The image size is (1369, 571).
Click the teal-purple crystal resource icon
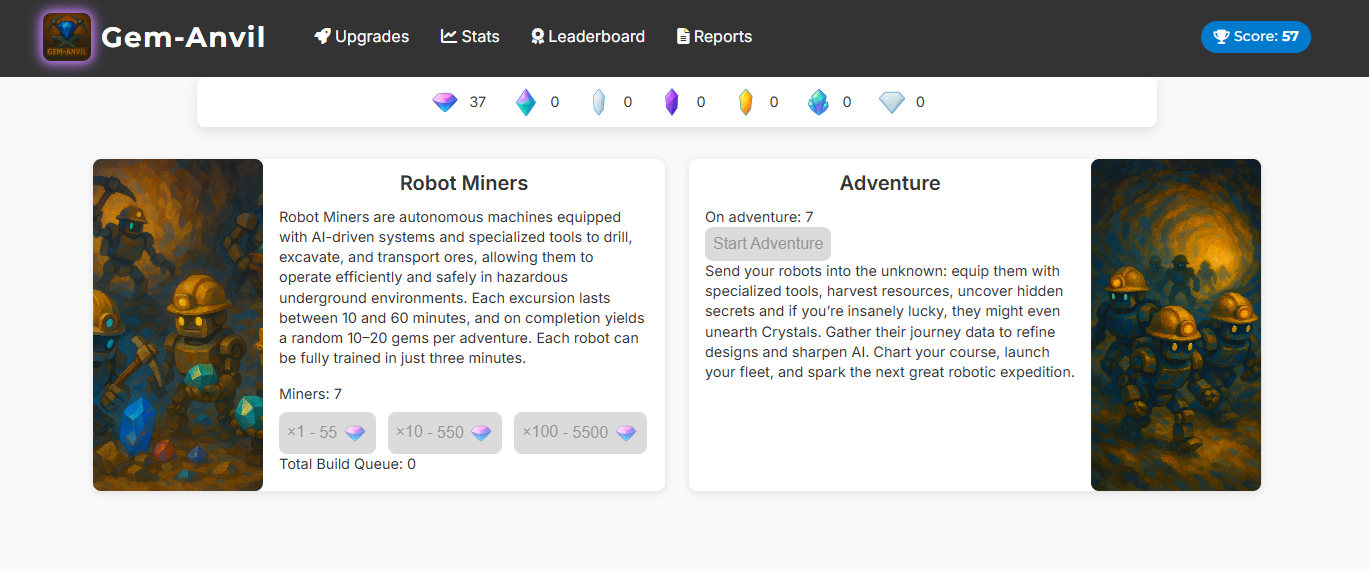click(x=526, y=102)
